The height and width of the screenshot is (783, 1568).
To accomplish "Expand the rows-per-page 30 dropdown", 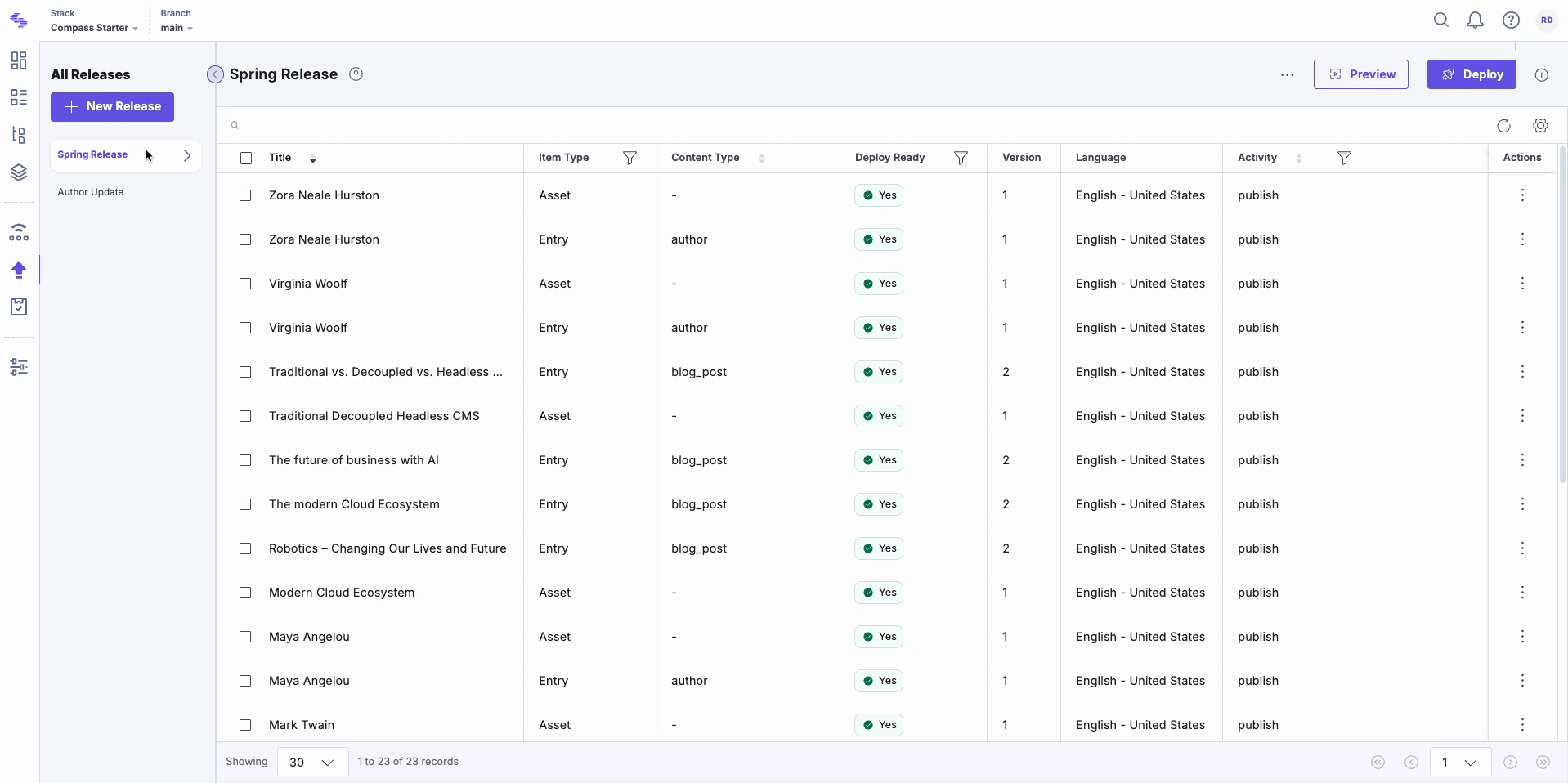I will click(x=312, y=762).
